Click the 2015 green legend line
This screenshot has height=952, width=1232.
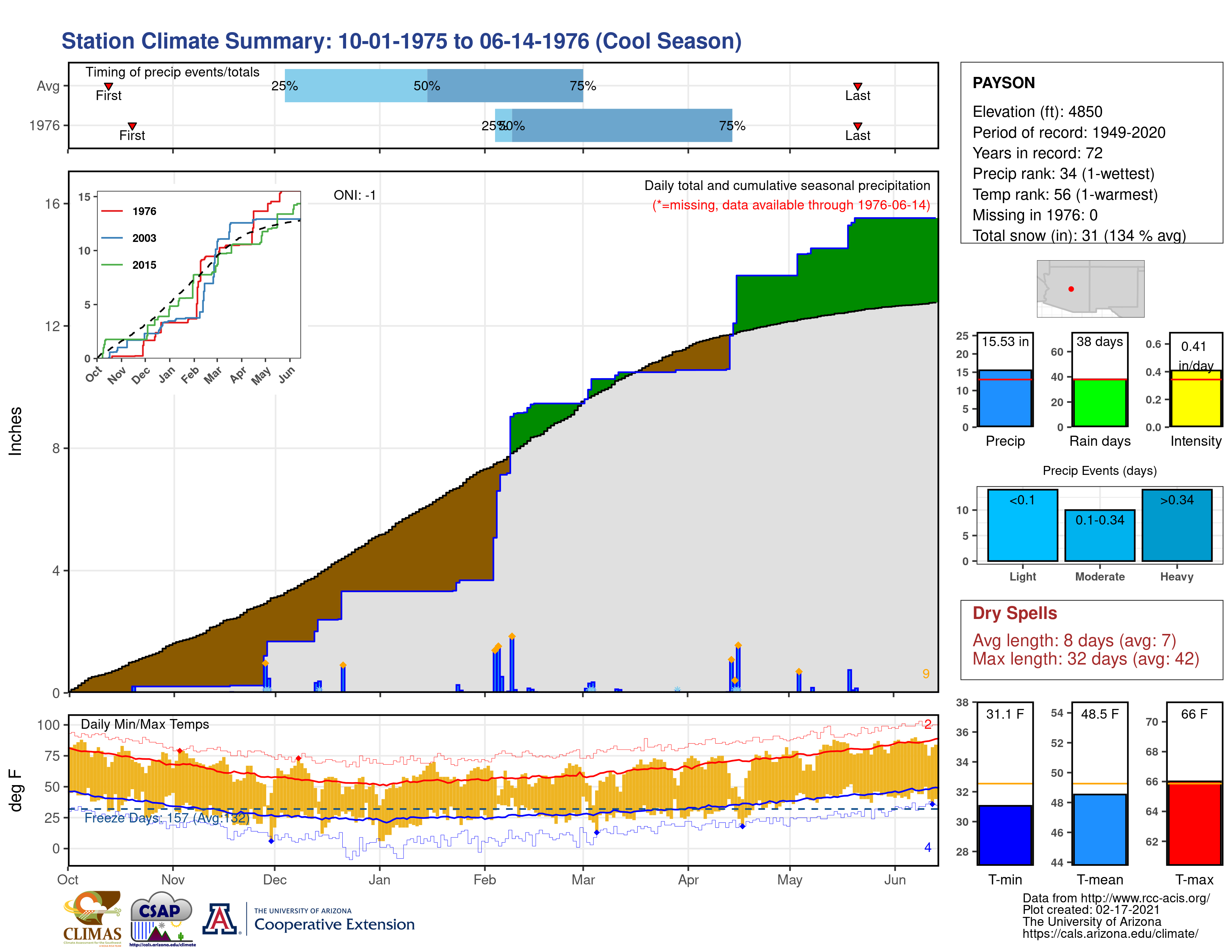point(112,265)
